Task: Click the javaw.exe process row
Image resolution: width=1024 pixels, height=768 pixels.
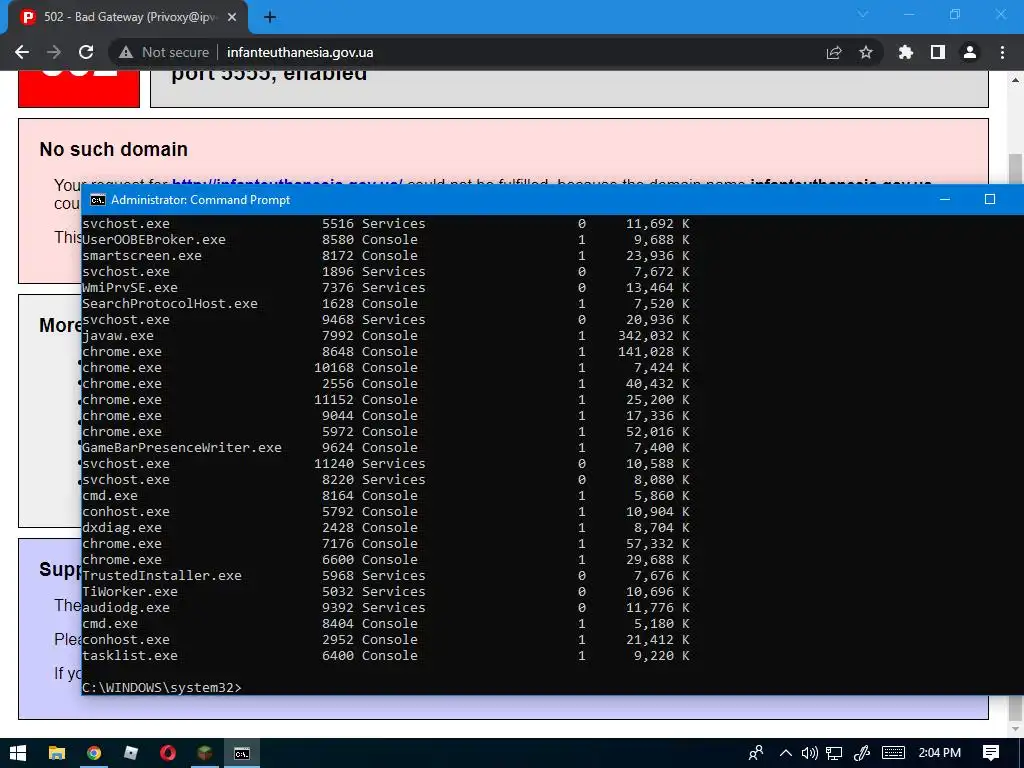Action: (385, 336)
